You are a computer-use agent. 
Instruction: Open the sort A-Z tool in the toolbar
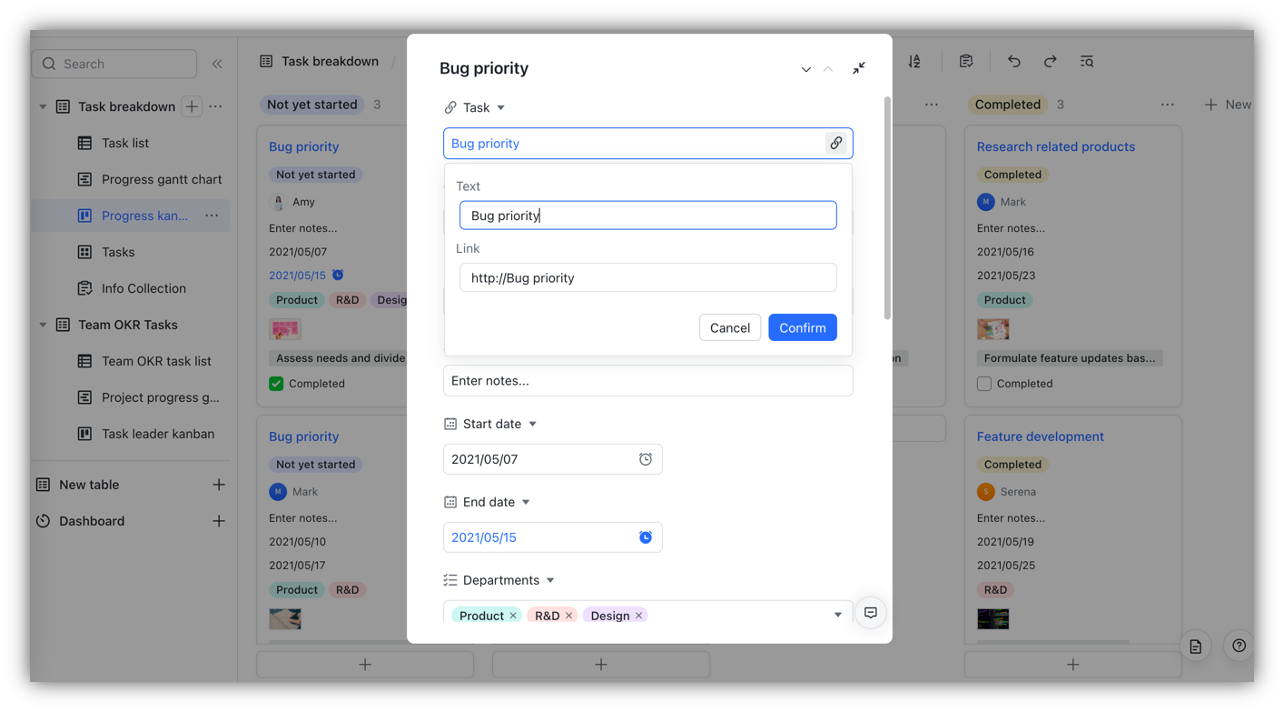point(913,61)
